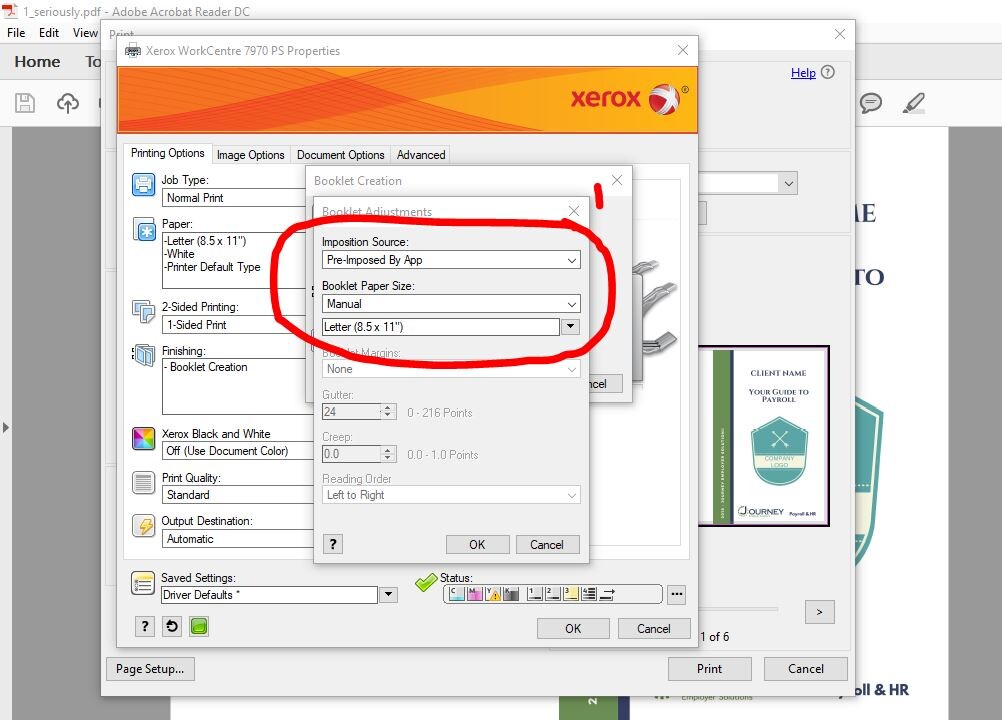
Task: Open the Booklet Paper Size Manual dropdown
Action: 451,304
